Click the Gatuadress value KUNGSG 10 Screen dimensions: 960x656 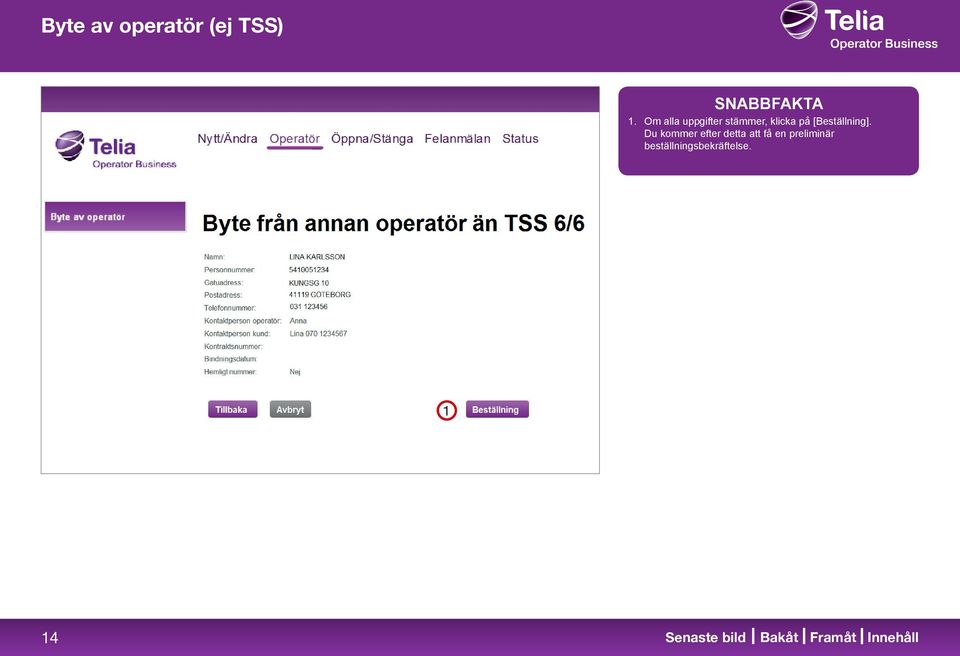[309, 283]
